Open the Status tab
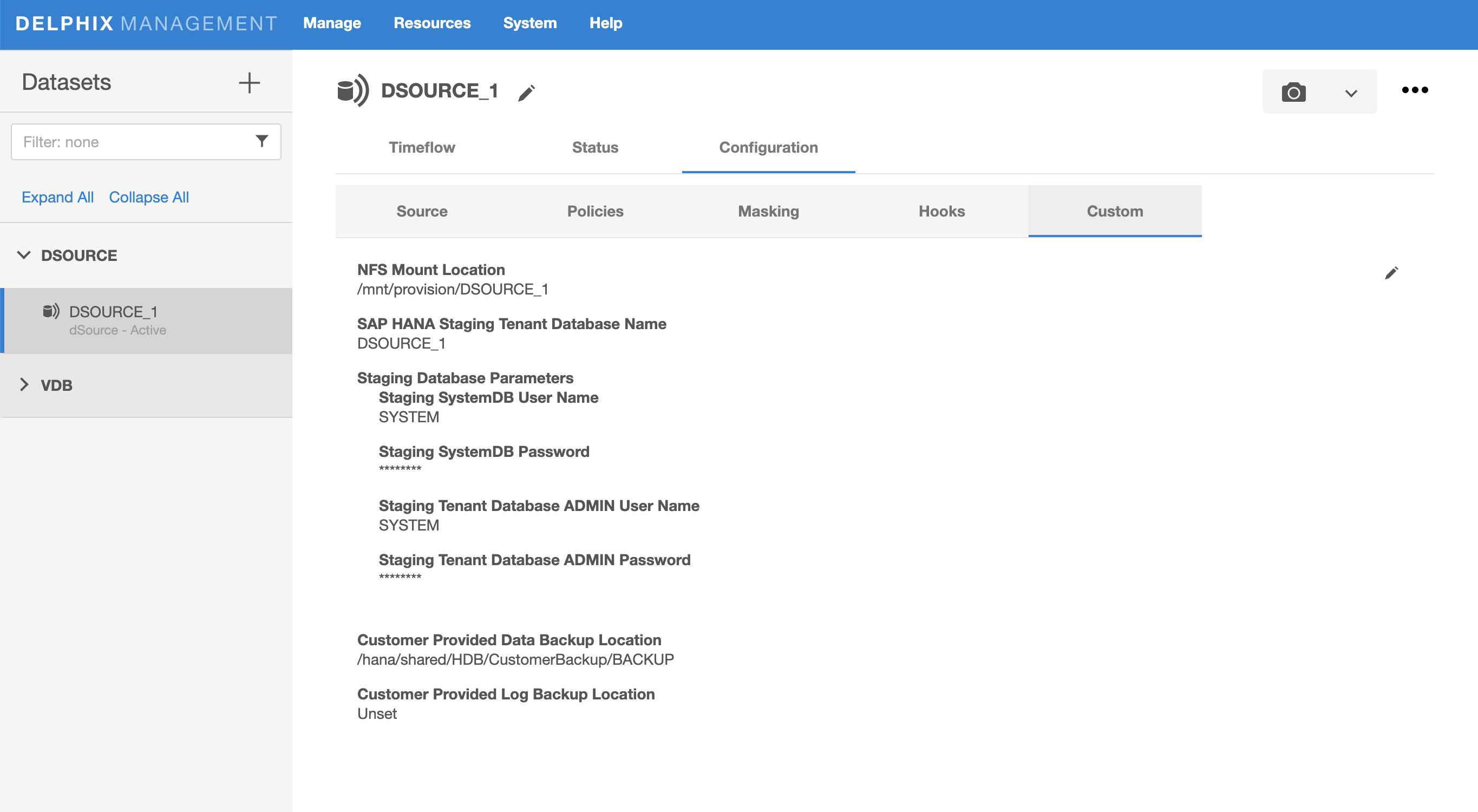 [x=595, y=147]
